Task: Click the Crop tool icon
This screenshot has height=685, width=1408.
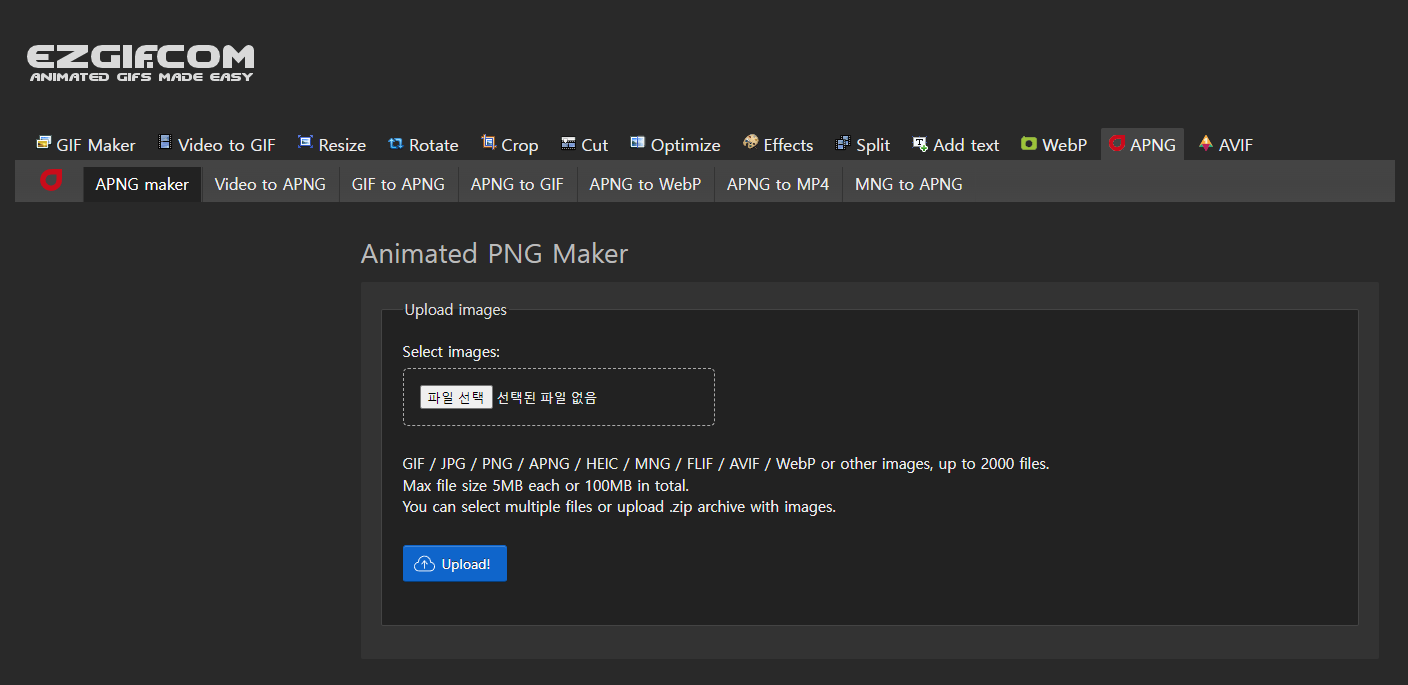Action: click(488, 143)
